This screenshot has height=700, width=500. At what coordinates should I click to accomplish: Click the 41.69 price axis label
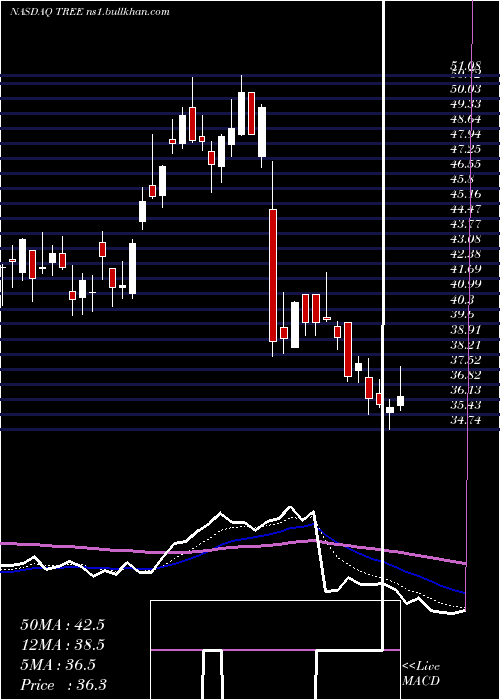click(x=465, y=269)
